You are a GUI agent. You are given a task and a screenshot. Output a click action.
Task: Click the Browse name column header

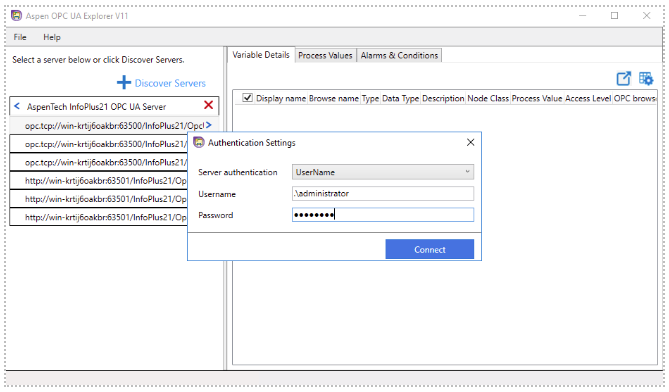pyautogui.click(x=334, y=98)
